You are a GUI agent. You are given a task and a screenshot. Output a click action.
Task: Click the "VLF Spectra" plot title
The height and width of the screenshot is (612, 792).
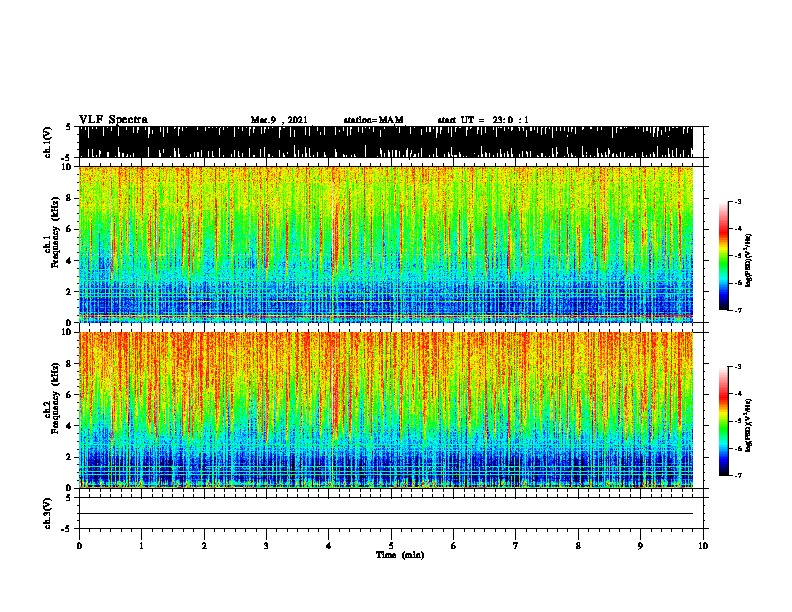point(113,120)
